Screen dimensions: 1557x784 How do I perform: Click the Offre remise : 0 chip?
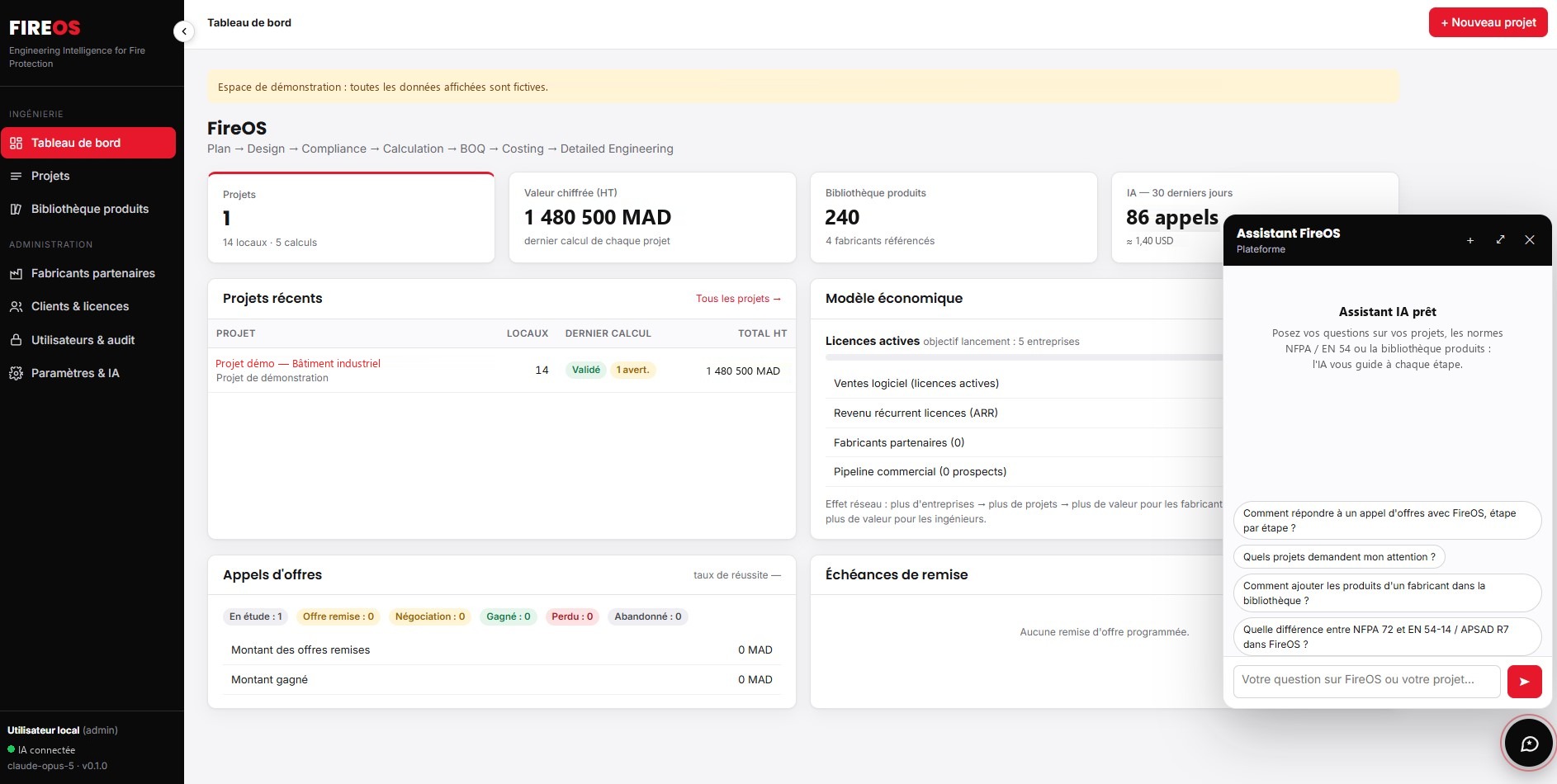(x=338, y=616)
